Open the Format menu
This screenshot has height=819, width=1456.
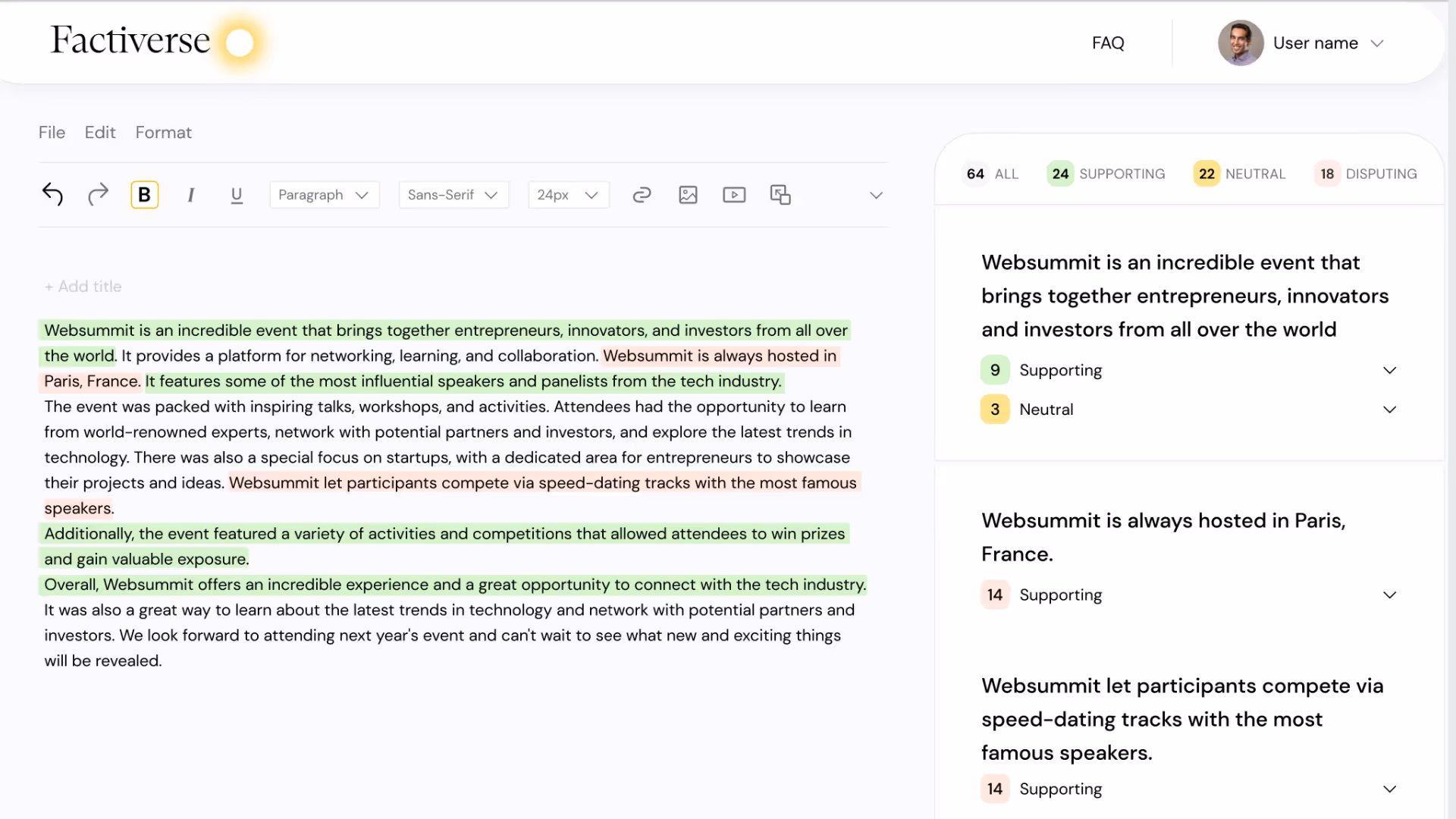[x=163, y=132]
